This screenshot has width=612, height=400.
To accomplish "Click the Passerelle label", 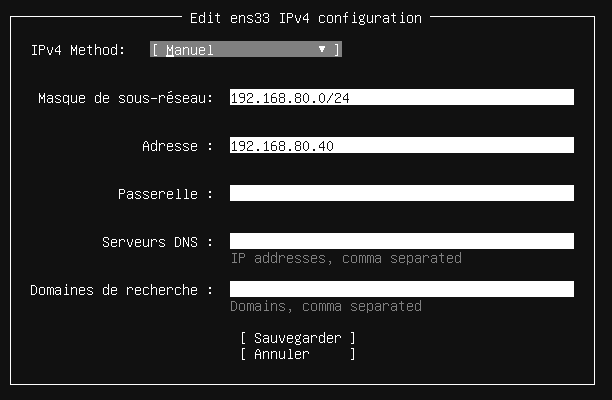I will [165, 193].
